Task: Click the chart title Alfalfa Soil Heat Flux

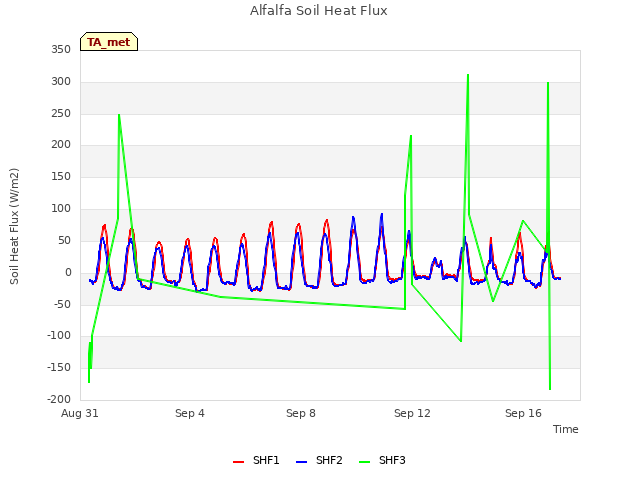Action: 318,11
